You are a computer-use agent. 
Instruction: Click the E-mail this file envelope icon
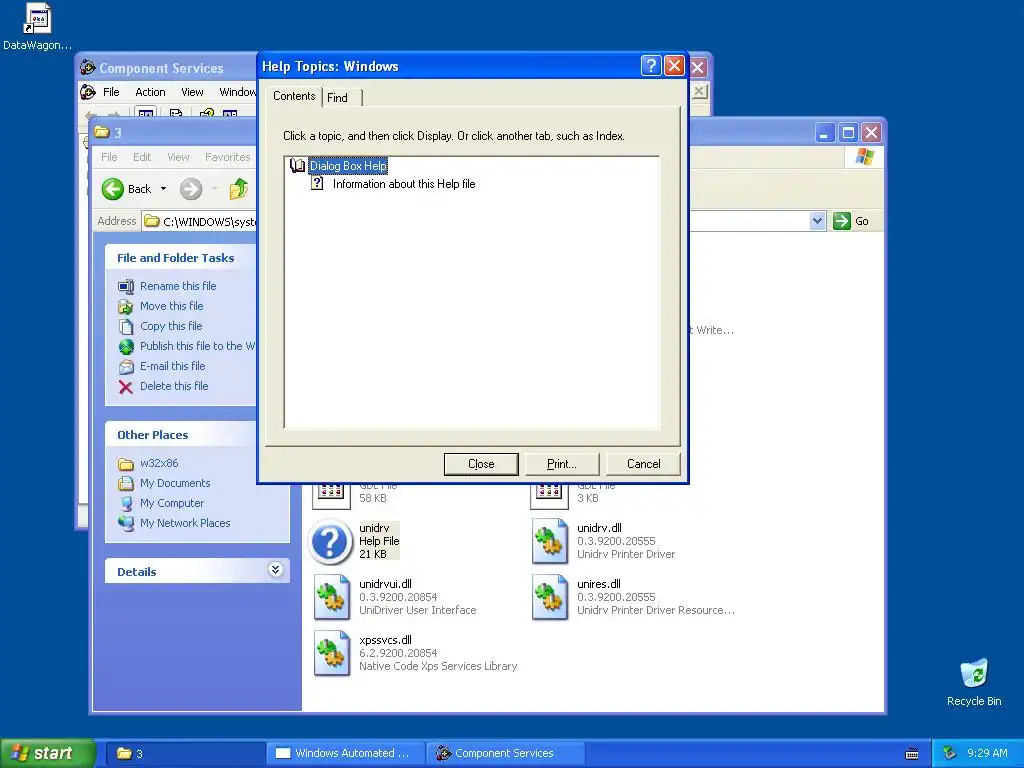click(x=126, y=367)
